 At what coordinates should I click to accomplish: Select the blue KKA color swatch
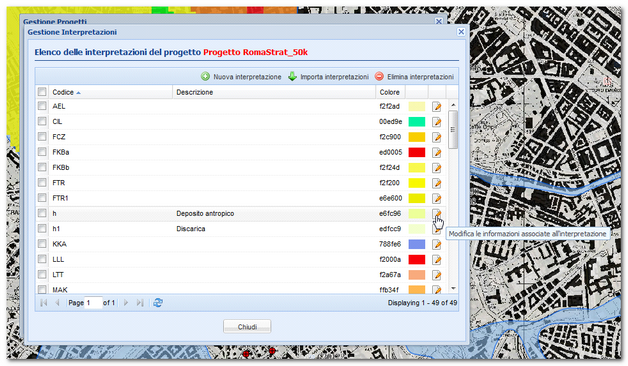(x=417, y=244)
